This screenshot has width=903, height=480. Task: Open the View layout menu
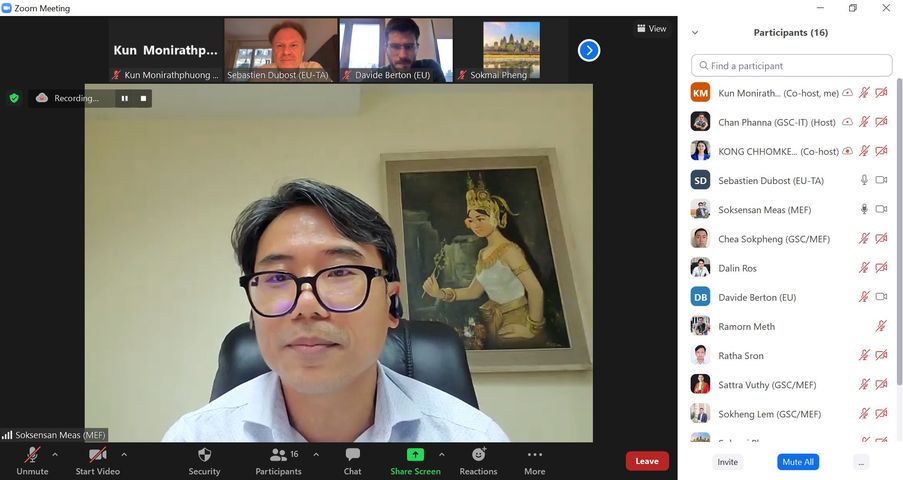[x=652, y=29]
